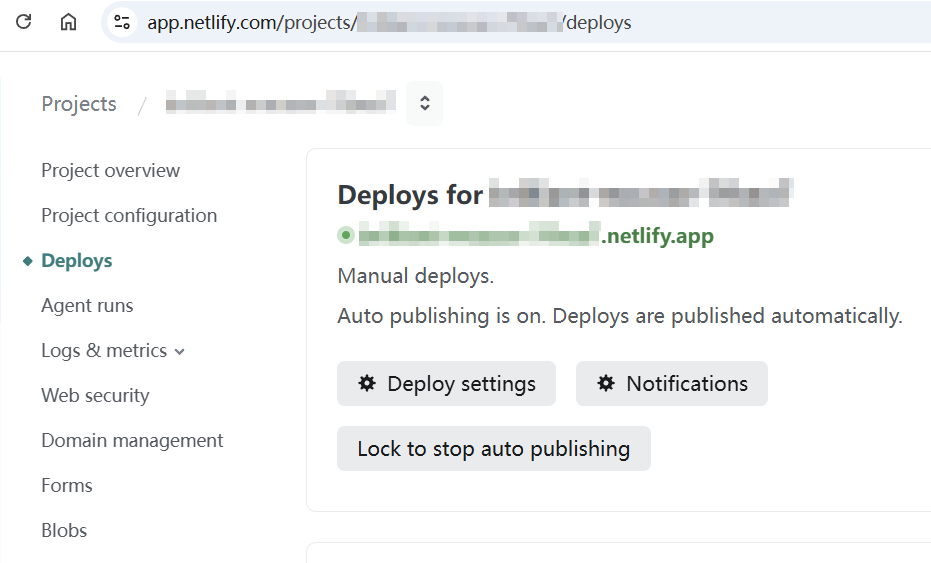Viewport: 931px width, 563px height.
Task: Open Project overview in sidebar
Action: 110,170
